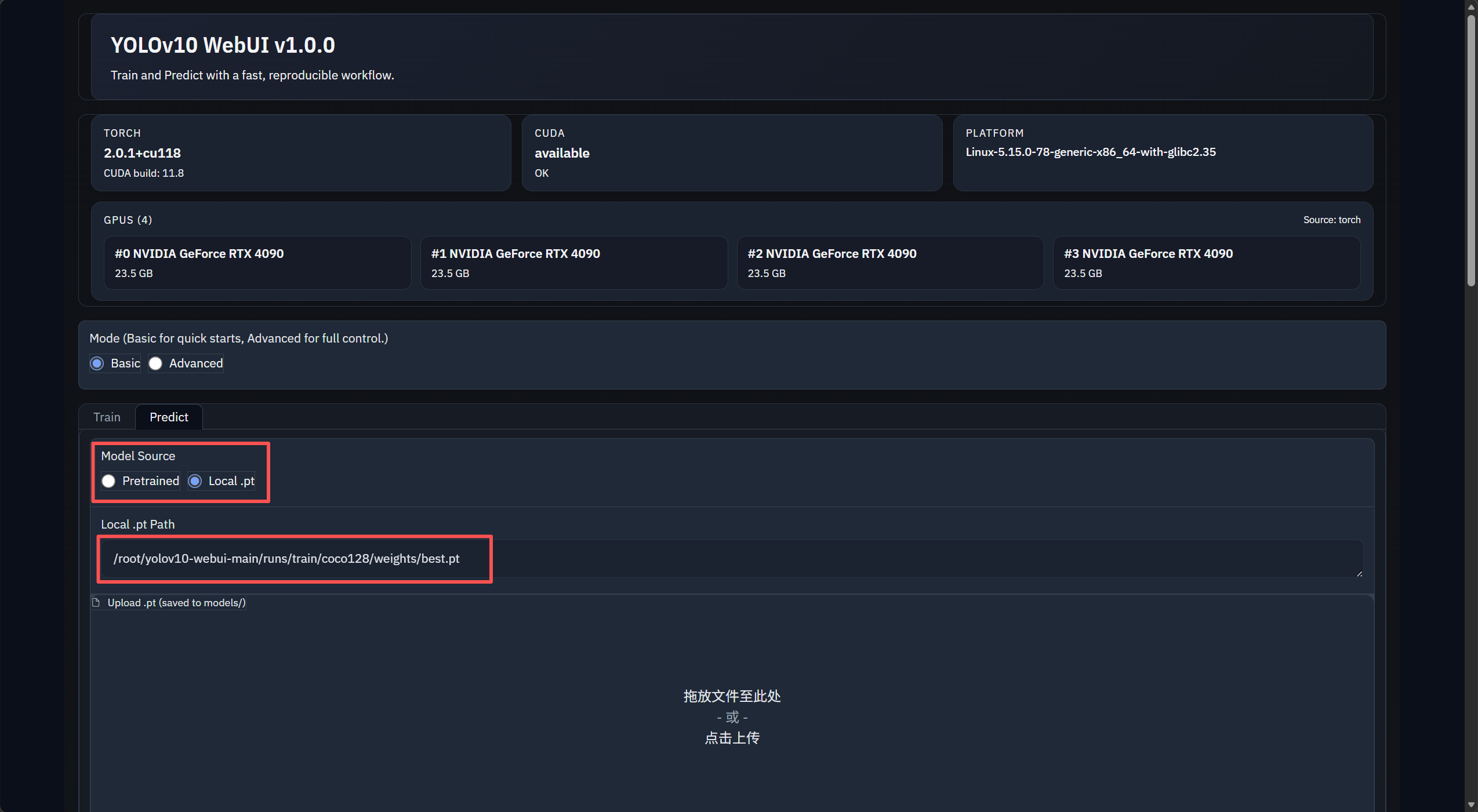Click the Model Source label
Image resolution: width=1478 pixels, height=812 pixels.
138,456
